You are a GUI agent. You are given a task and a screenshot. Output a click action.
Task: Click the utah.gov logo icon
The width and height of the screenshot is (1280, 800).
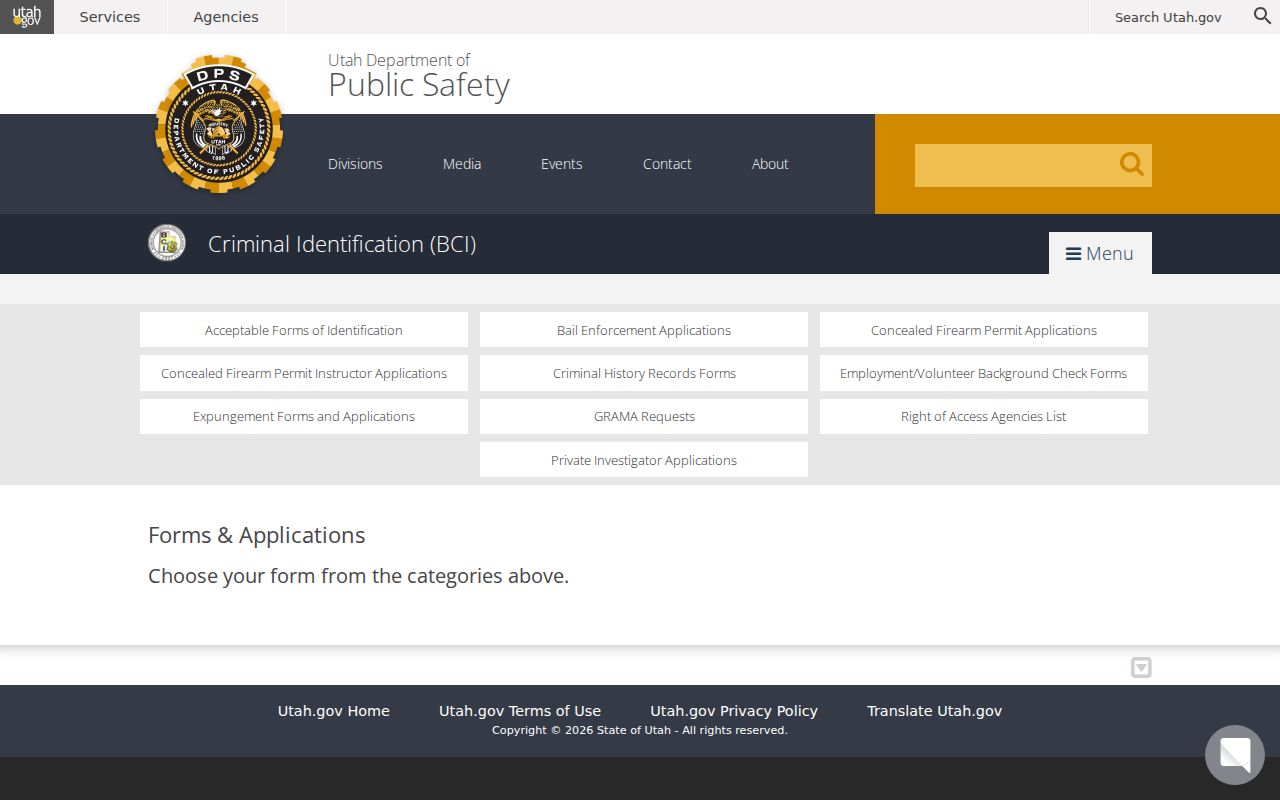(x=27, y=17)
